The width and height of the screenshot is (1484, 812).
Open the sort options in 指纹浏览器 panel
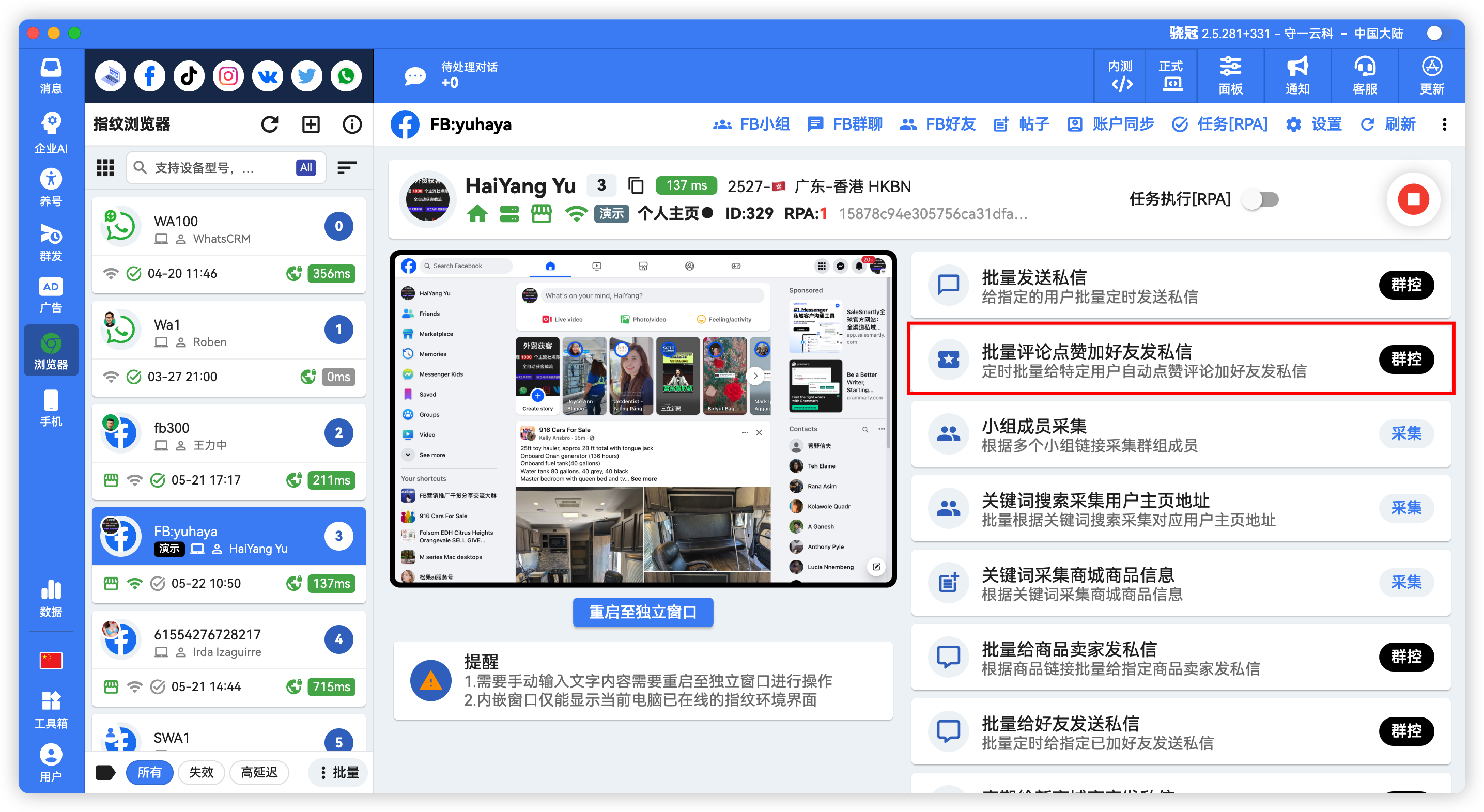click(347, 167)
